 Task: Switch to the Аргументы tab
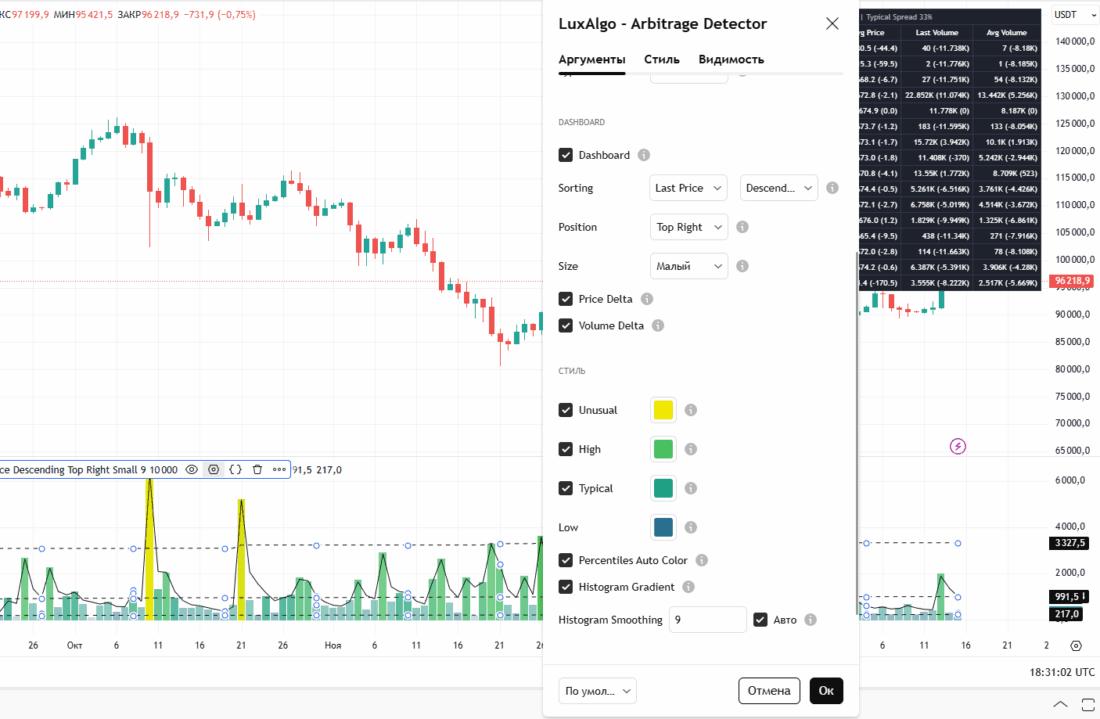point(592,60)
